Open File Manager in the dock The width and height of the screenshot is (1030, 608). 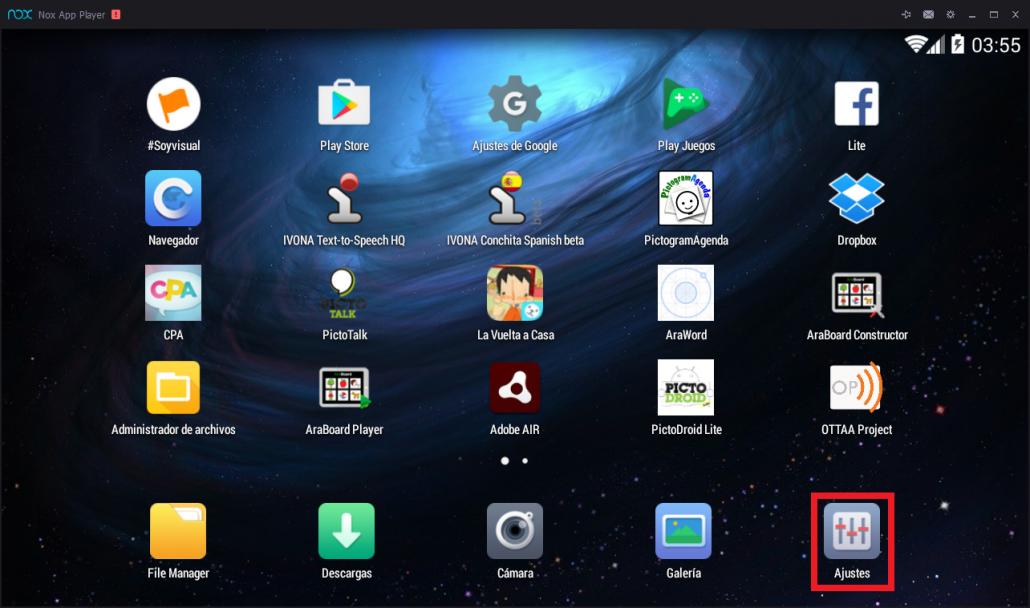[178, 531]
